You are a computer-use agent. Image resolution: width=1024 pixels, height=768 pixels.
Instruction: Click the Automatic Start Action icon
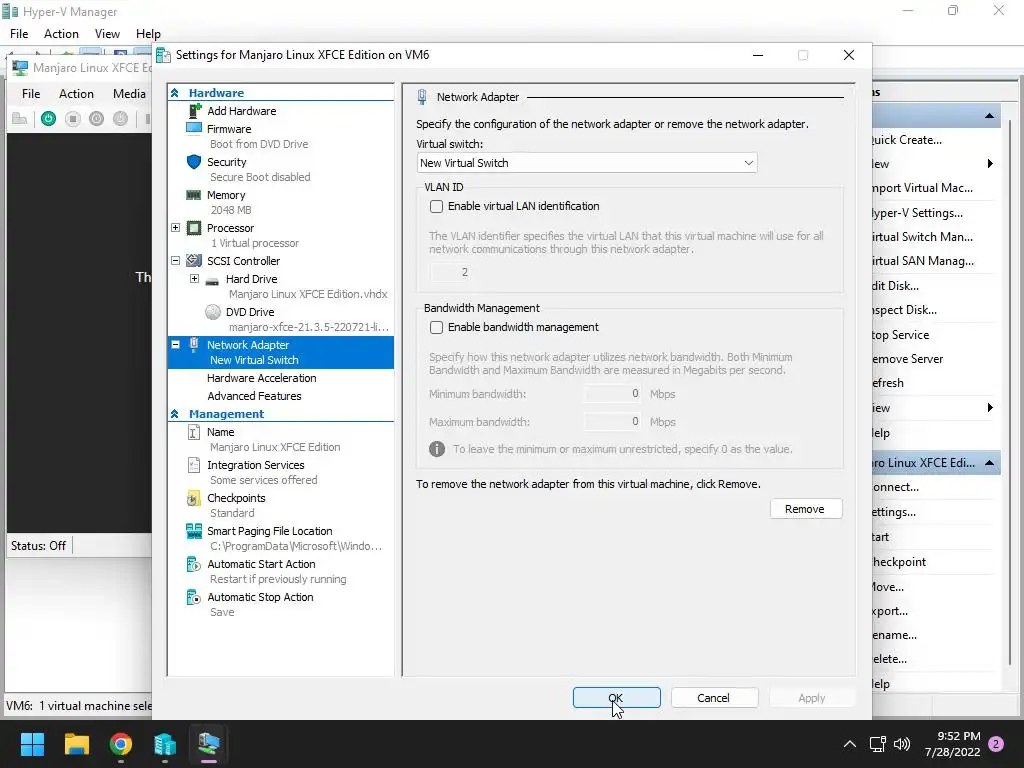(194, 564)
